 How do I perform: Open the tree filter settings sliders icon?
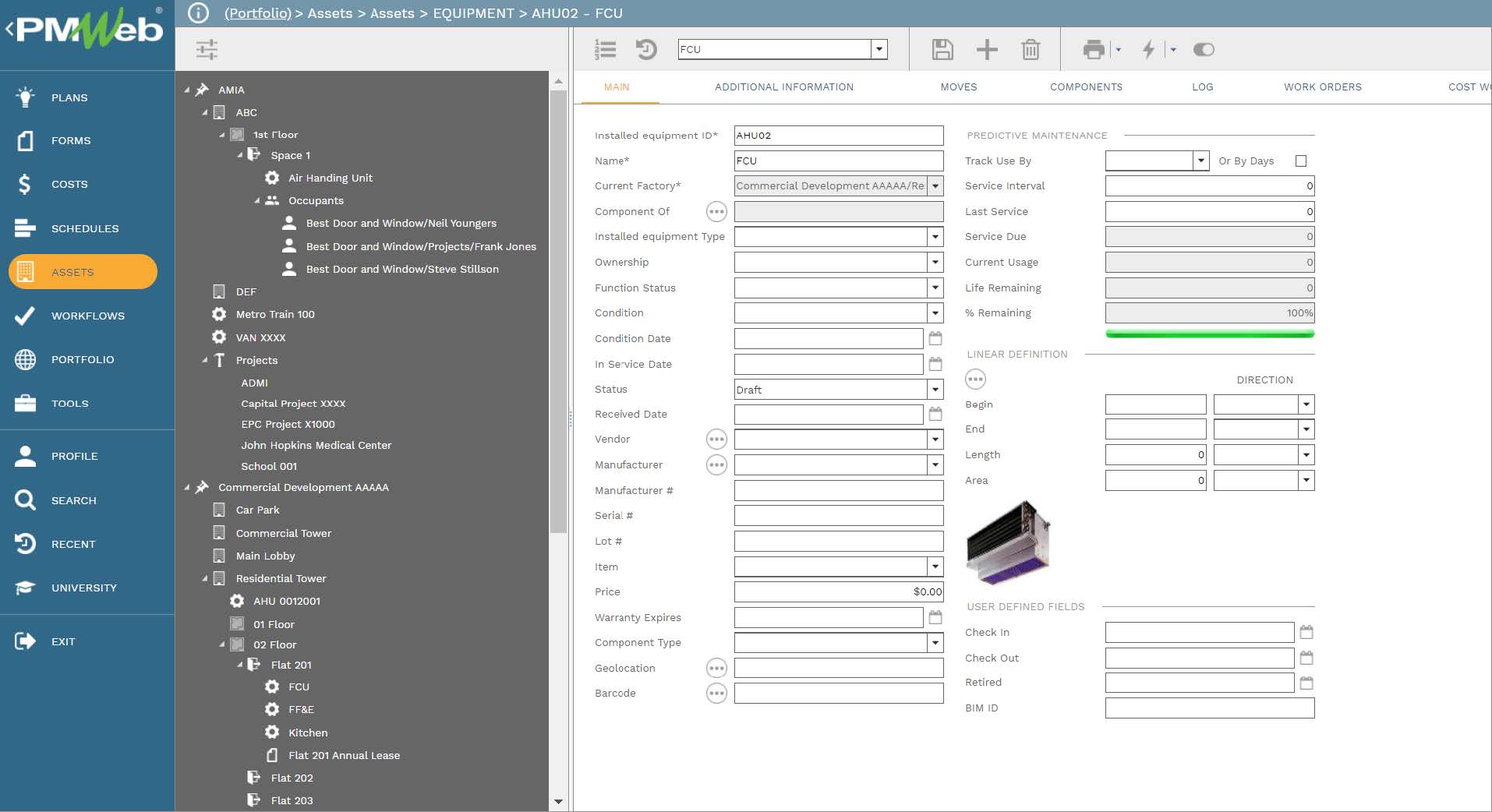point(207,50)
